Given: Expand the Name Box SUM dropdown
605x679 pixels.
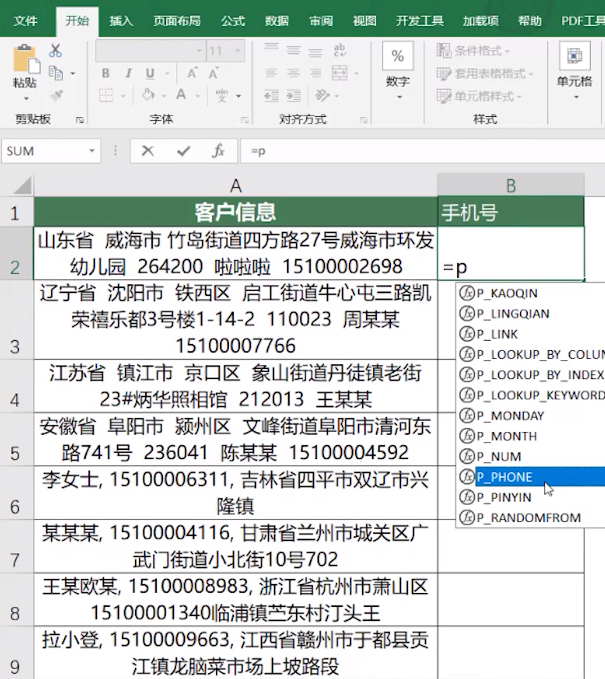Looking at the screenshot, I should [x=92, y=151].
